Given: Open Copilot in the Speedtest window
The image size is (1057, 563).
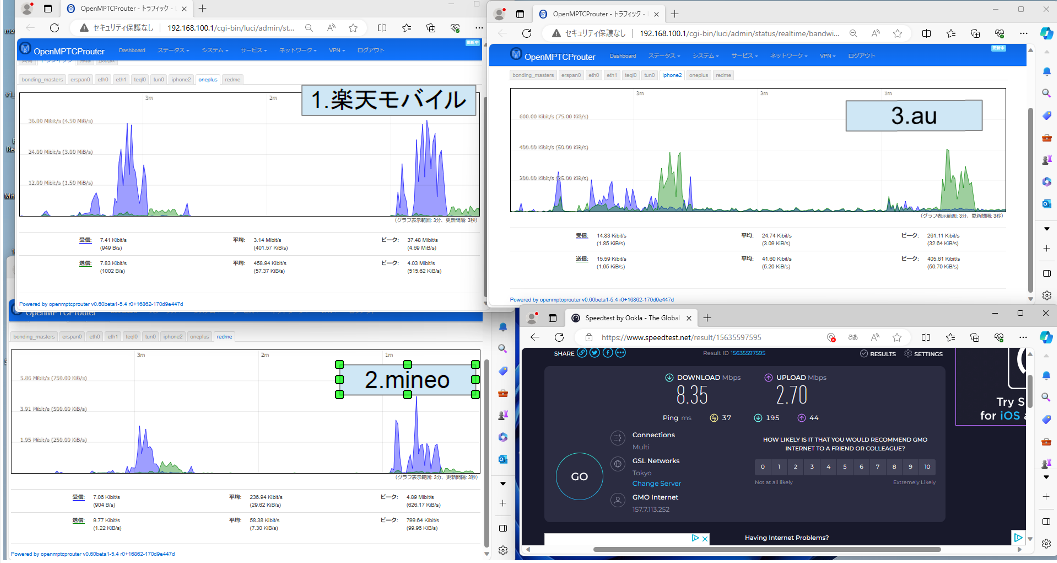Looking at the screenshot, I should tap(1046, 336).
